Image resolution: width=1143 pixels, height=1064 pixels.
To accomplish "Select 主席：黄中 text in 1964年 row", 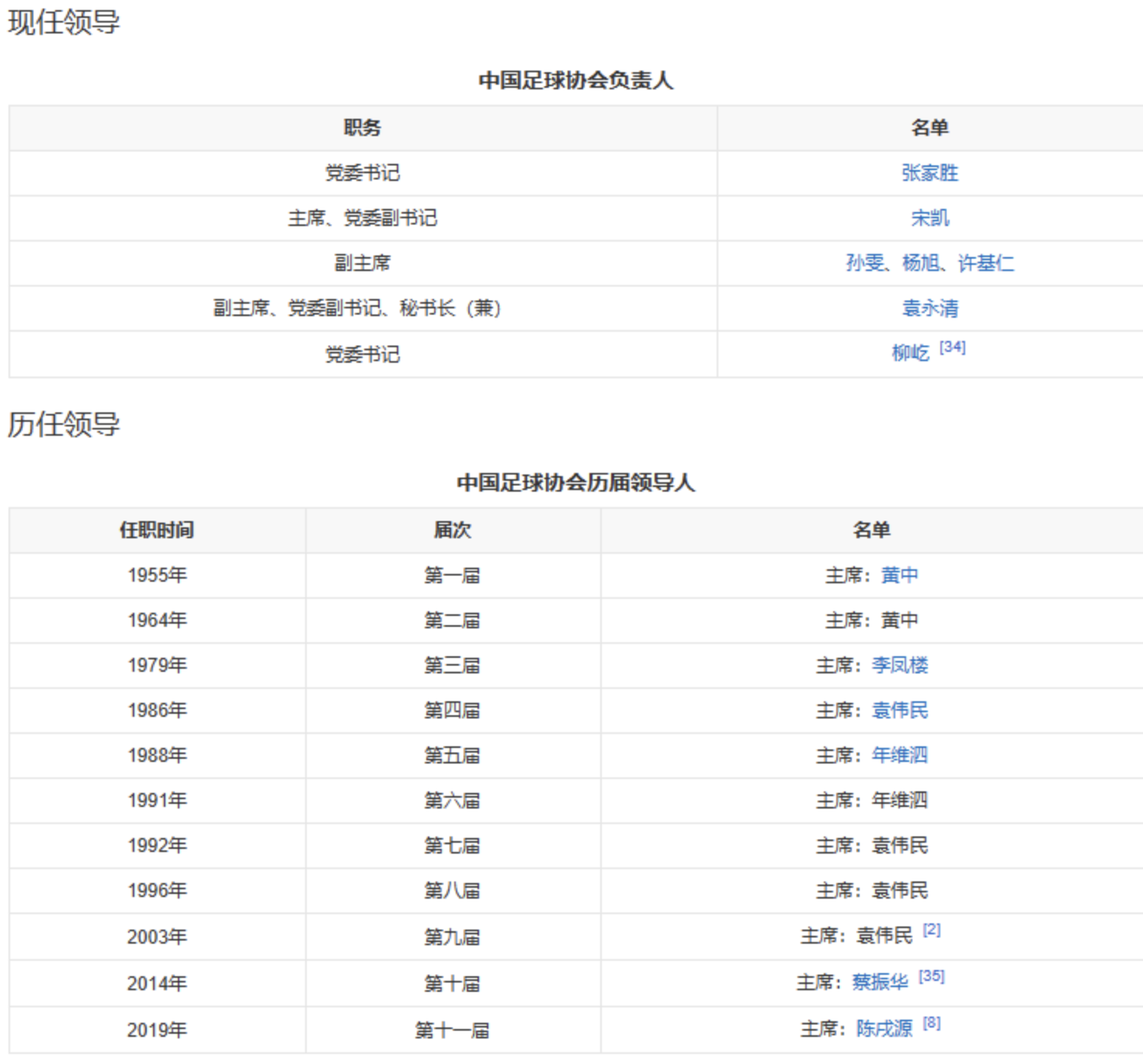I will (871, 621).
